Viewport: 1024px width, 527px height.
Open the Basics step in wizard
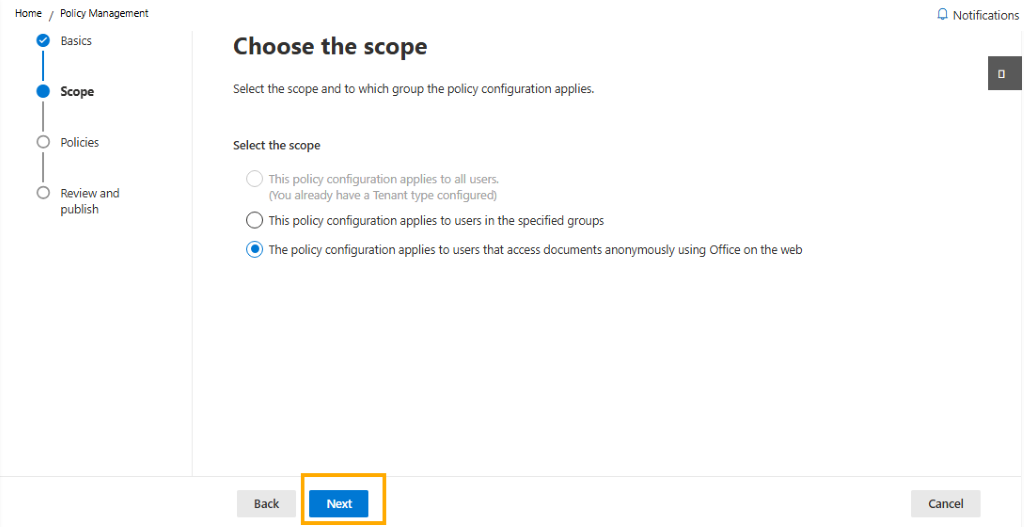[76, 40]
